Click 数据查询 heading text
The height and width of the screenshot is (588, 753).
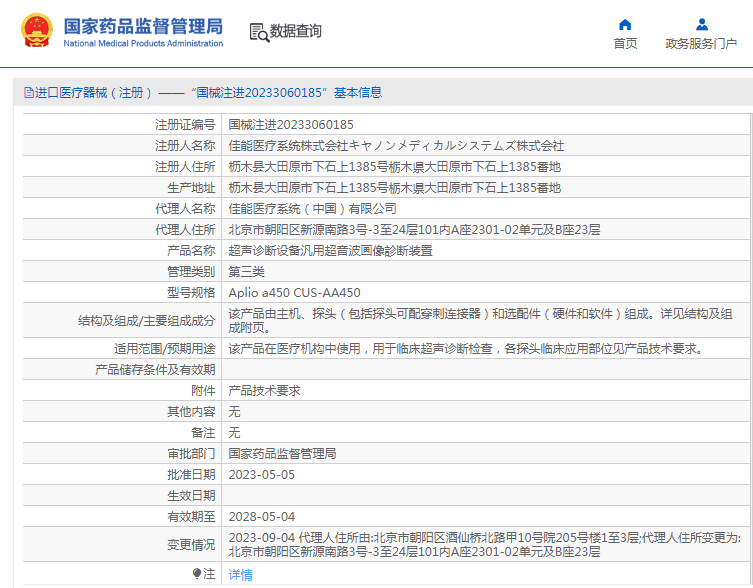(295, 31)
